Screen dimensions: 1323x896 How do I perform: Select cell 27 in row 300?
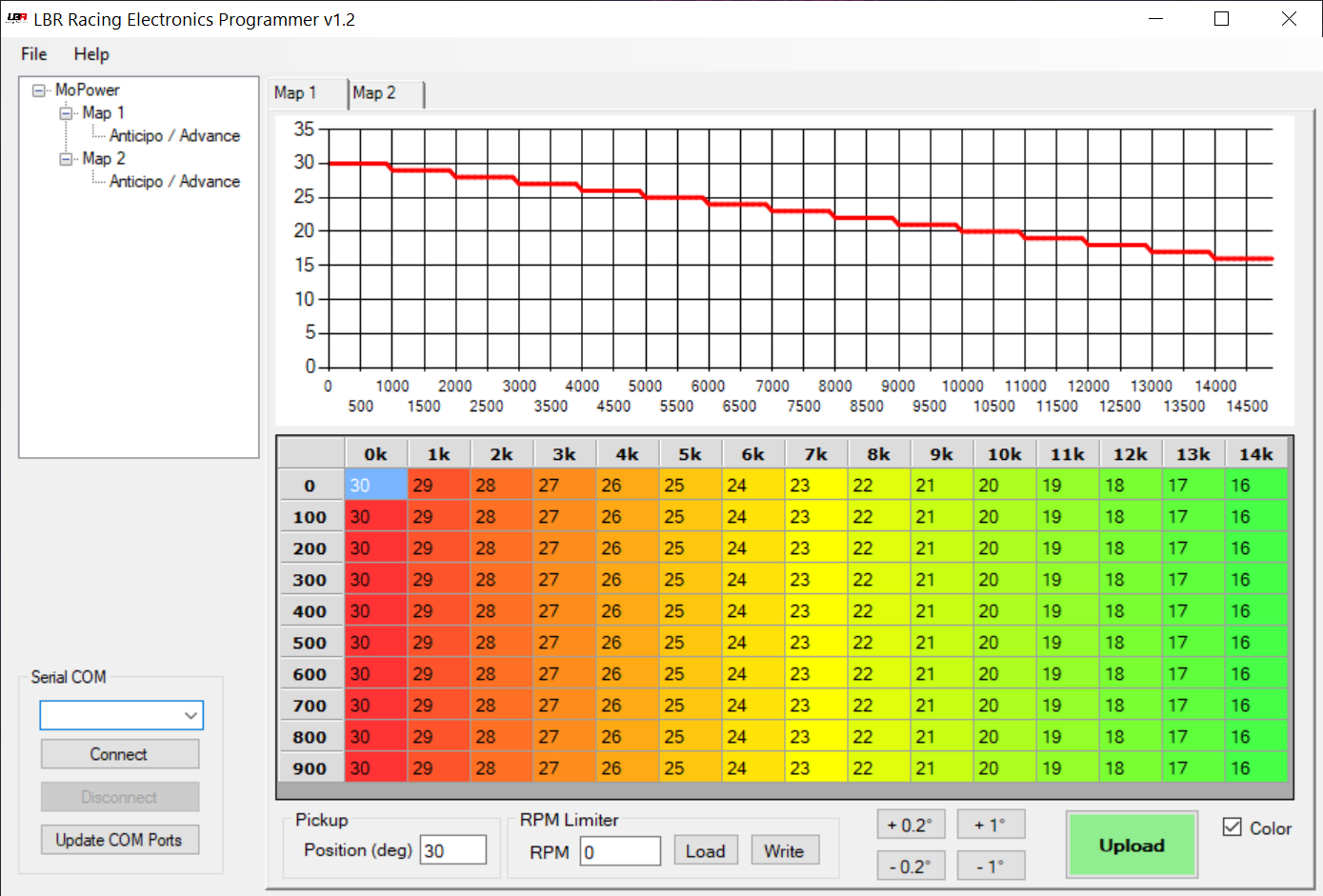click(565, 580)
